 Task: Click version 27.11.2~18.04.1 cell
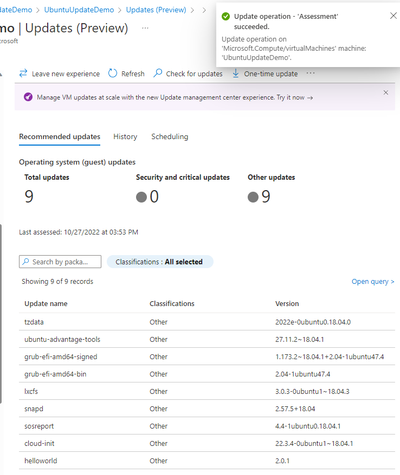point(299,339)
